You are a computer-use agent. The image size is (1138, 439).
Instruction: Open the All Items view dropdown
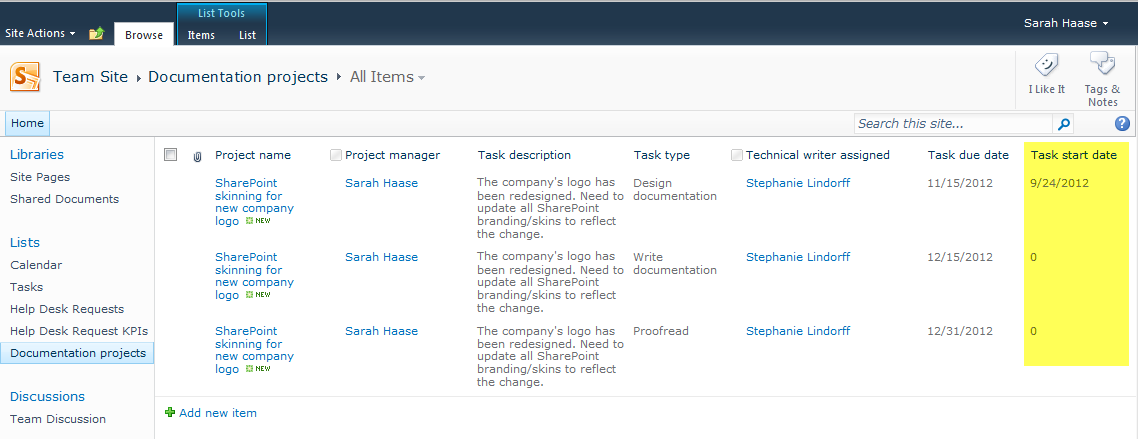[387, 77]
